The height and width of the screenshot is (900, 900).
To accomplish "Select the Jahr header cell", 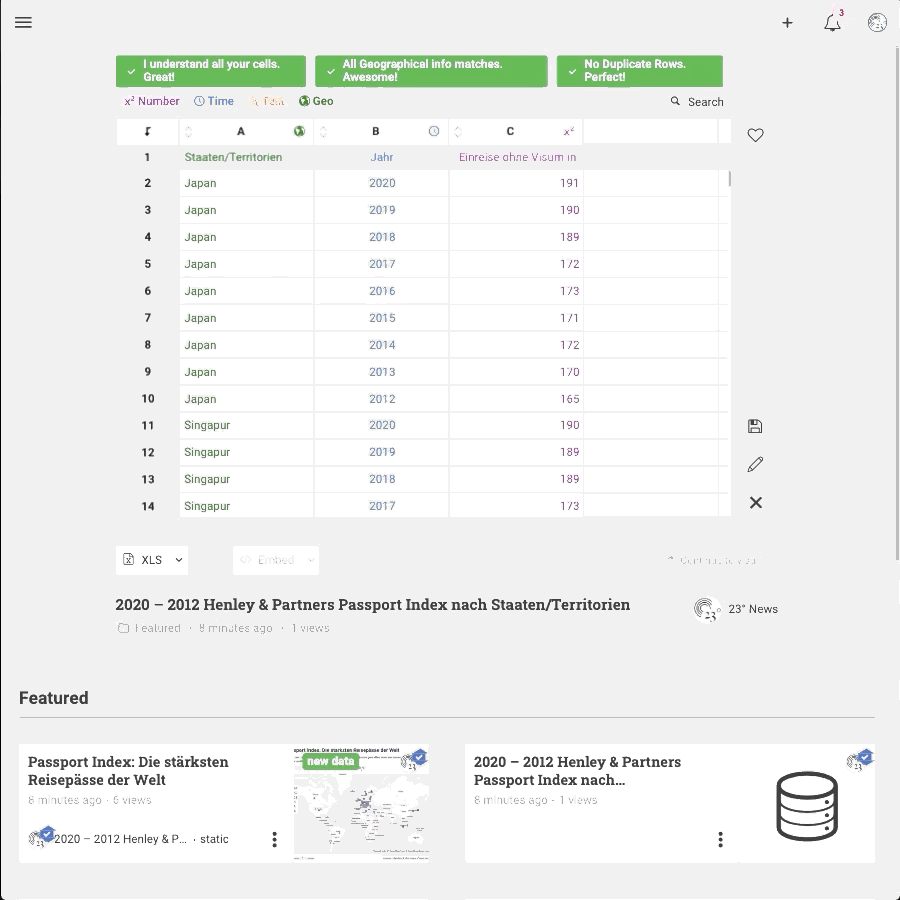I will 381,157.
